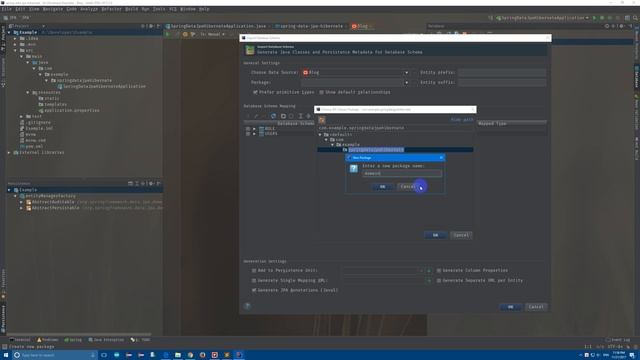Screen dimensions: 640x360
Task: Click the taskbar search box
Action: coord(54,355)
